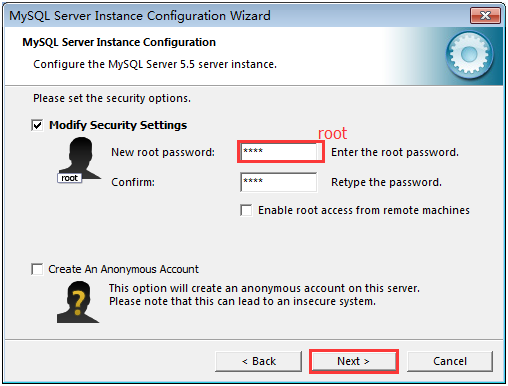This screenshot has width=508, height=386.
Task: Go to previous step with Back
Action: pyautogui.click(x=259, y=361)
